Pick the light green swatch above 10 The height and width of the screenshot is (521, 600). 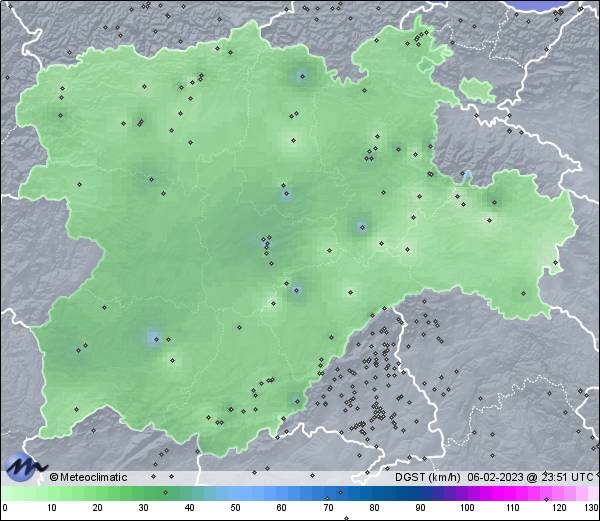[50, 493]
